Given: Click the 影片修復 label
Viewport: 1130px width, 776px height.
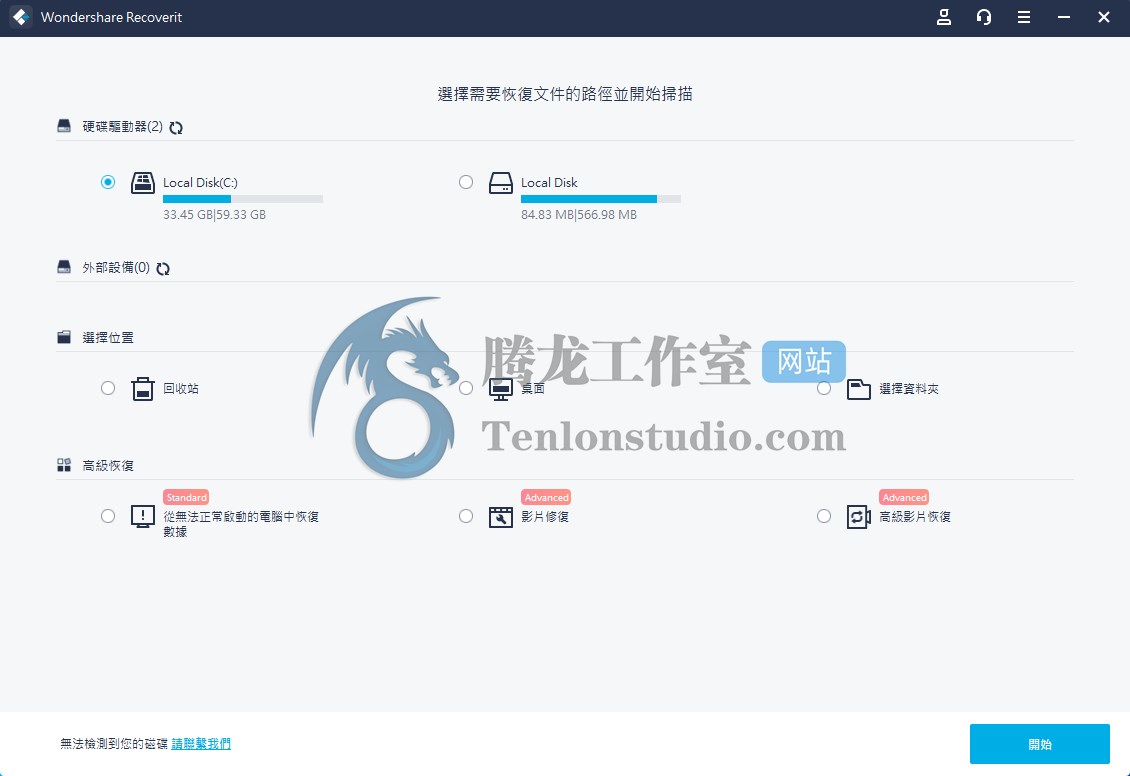Looking at the screenshot, I should 545,517.
